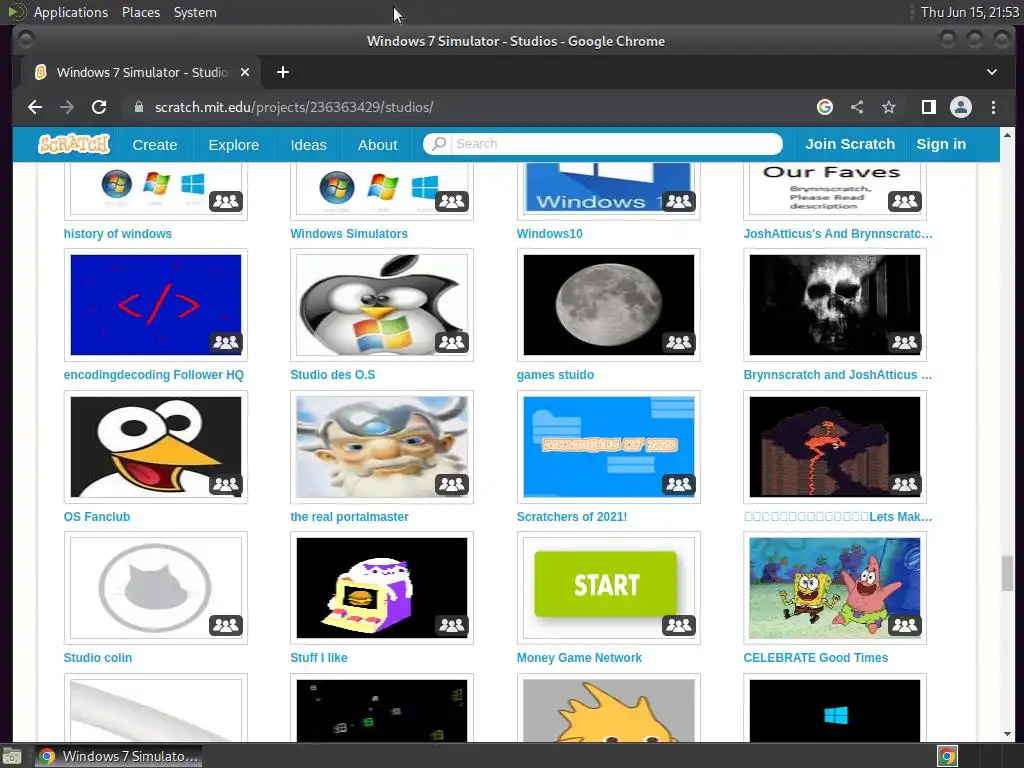Expand Chrome tab search chevron
Screen dimensions: 1024x768
[x=991, y=72]
